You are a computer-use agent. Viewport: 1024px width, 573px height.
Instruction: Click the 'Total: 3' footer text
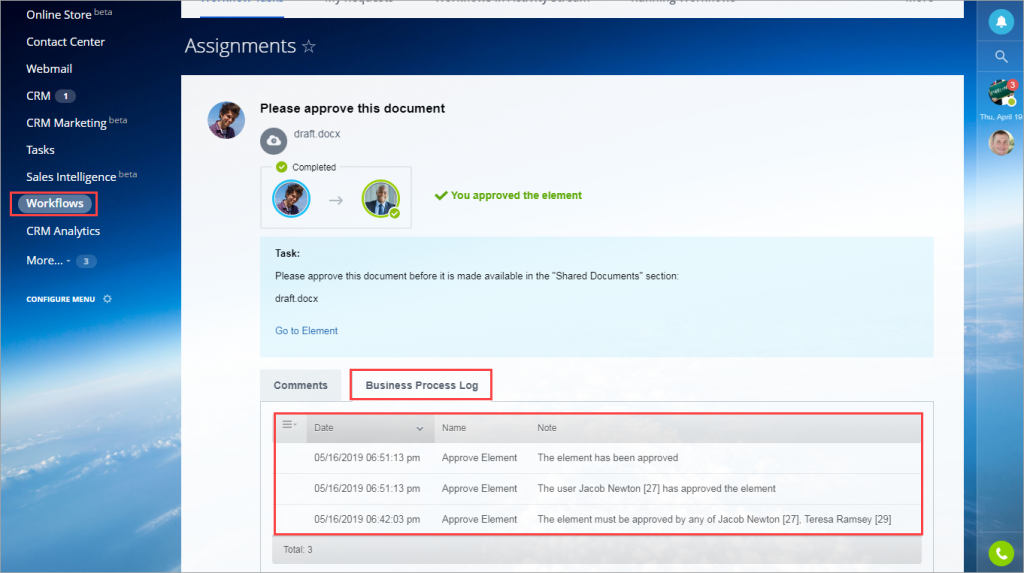tap(298, 549)
